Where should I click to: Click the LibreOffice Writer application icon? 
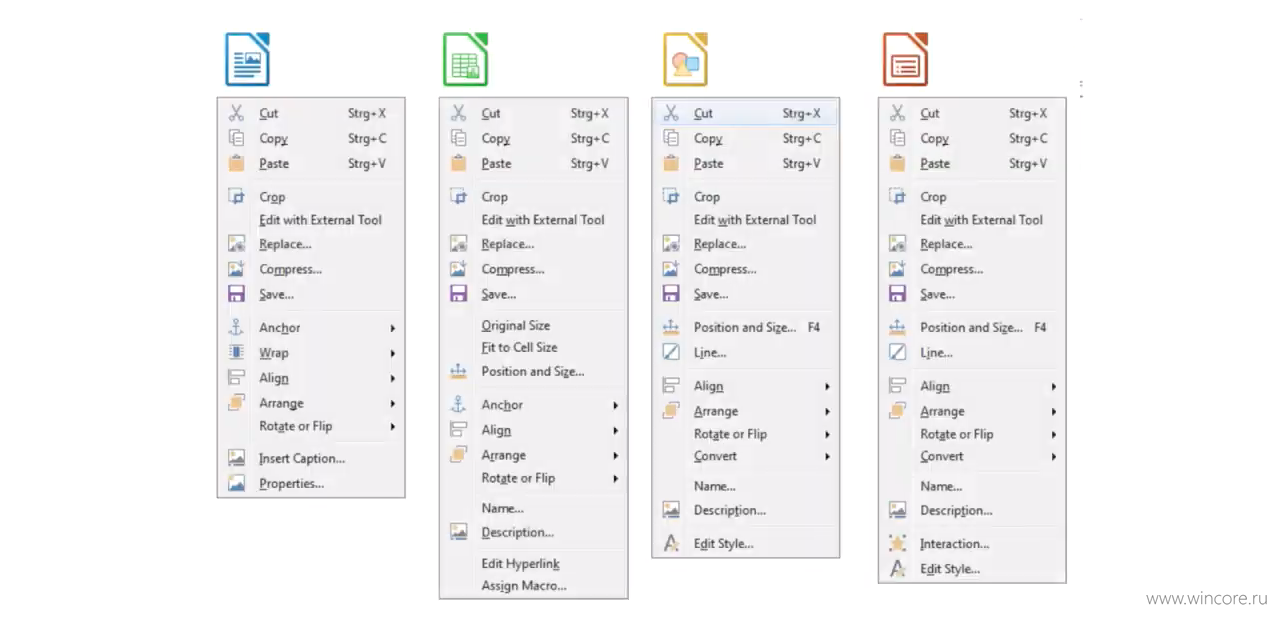[x=247, y=59]
